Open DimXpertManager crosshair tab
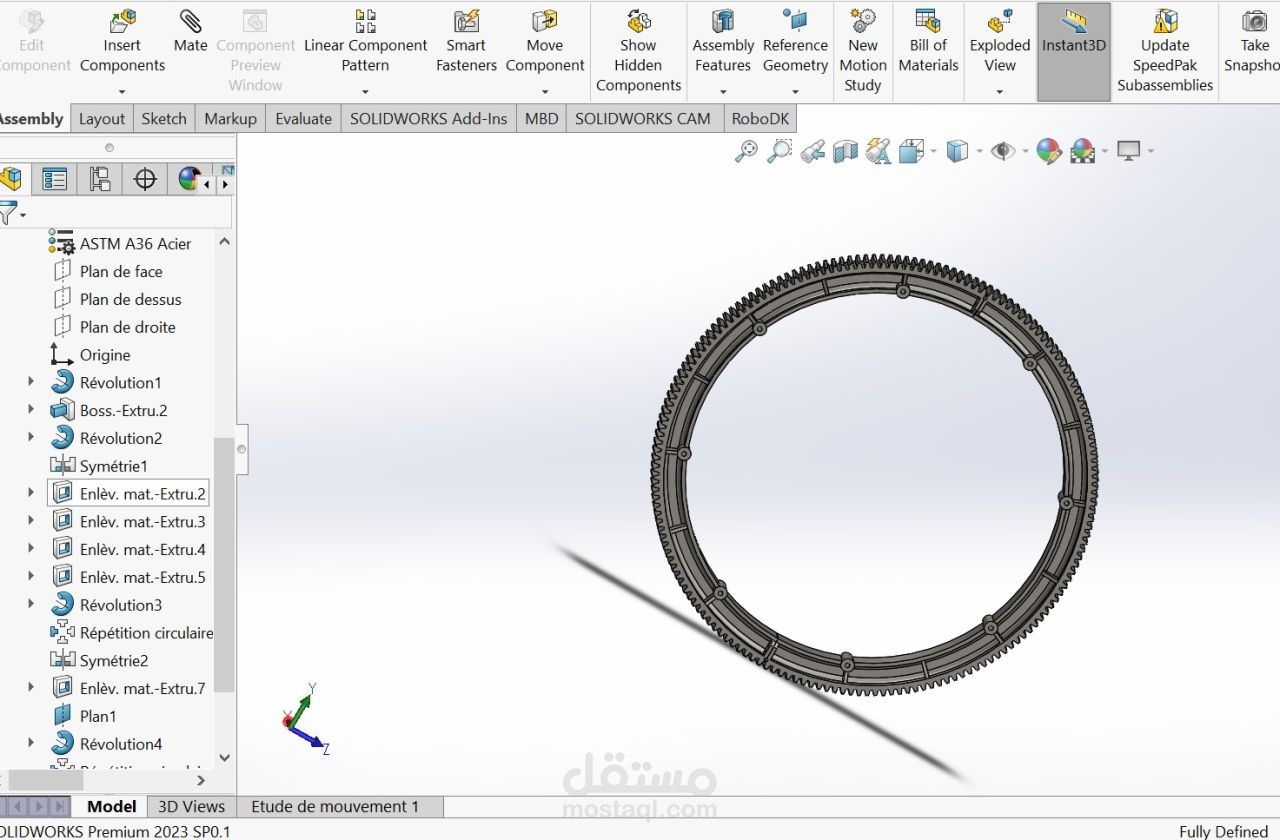1280x840 pixels. [x=145, y=179]
